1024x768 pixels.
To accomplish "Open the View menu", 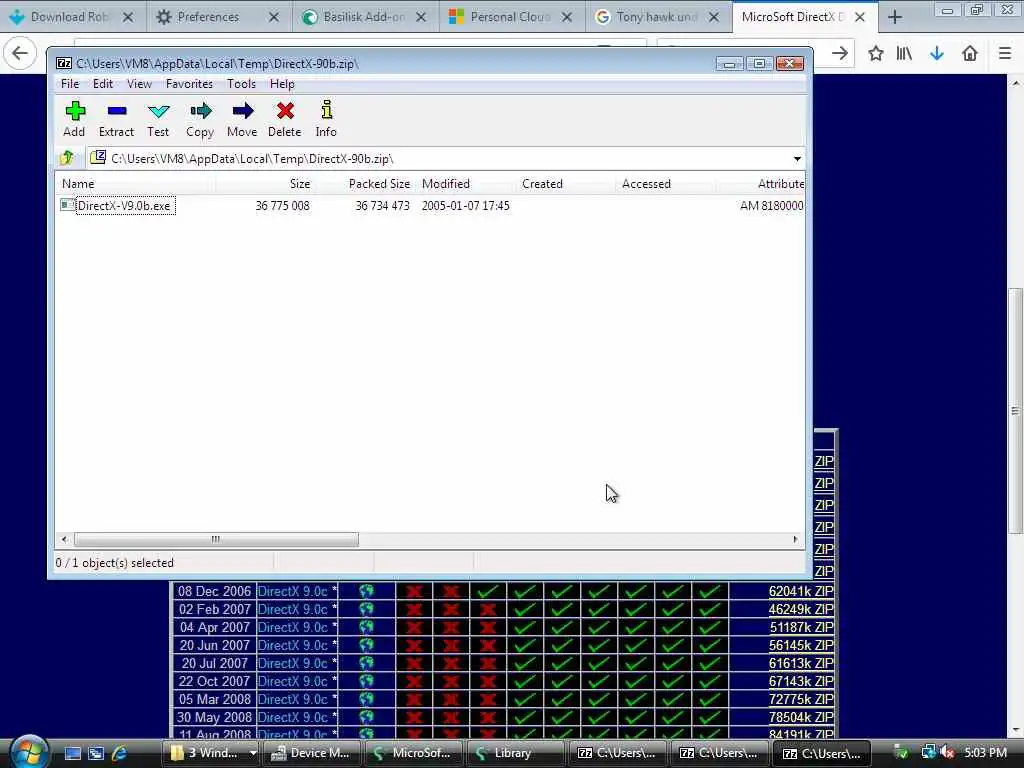I will [139, 84].
